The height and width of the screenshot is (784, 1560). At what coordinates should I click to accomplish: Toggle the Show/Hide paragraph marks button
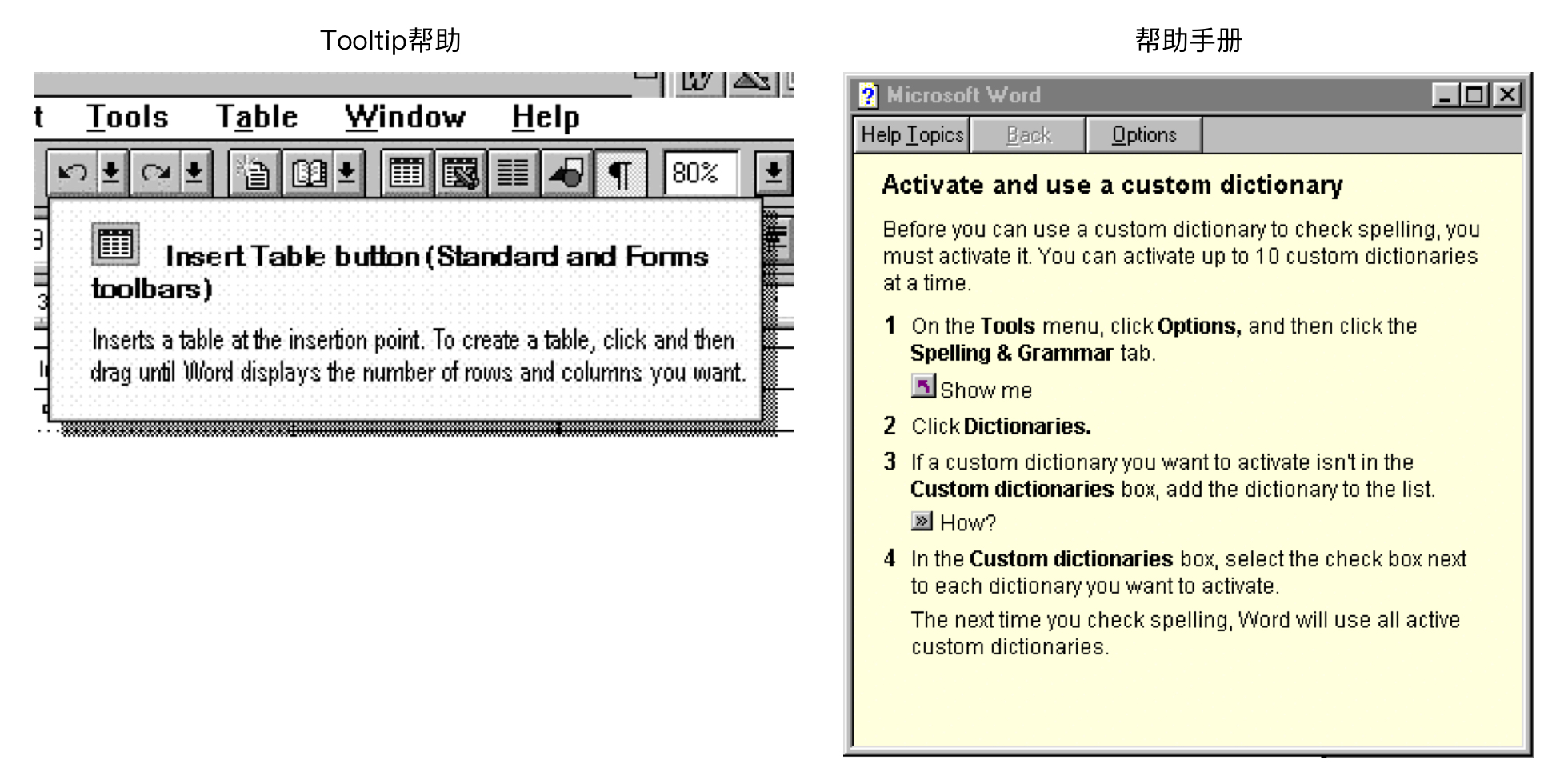click(620, 173)
